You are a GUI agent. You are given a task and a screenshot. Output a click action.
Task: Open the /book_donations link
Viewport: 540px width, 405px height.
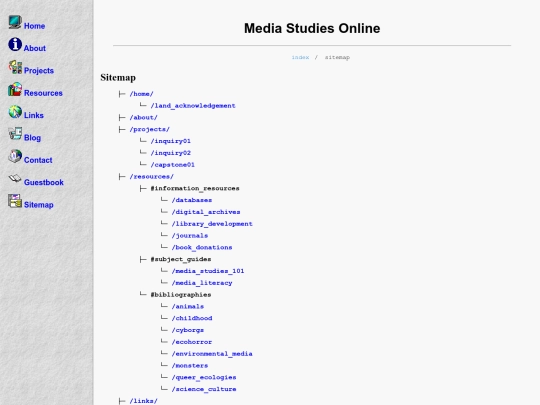pos(202,247)
